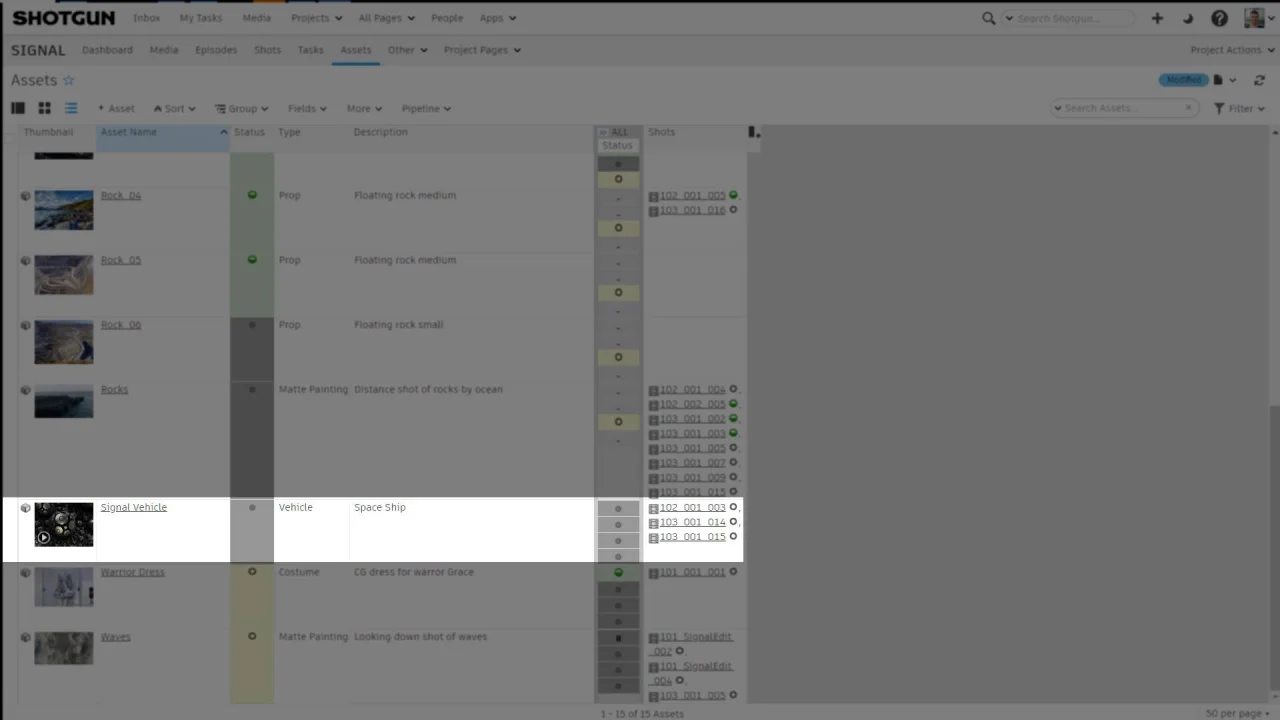Open the People page
Screen dimensions: 1280x720
pos(447,18)
